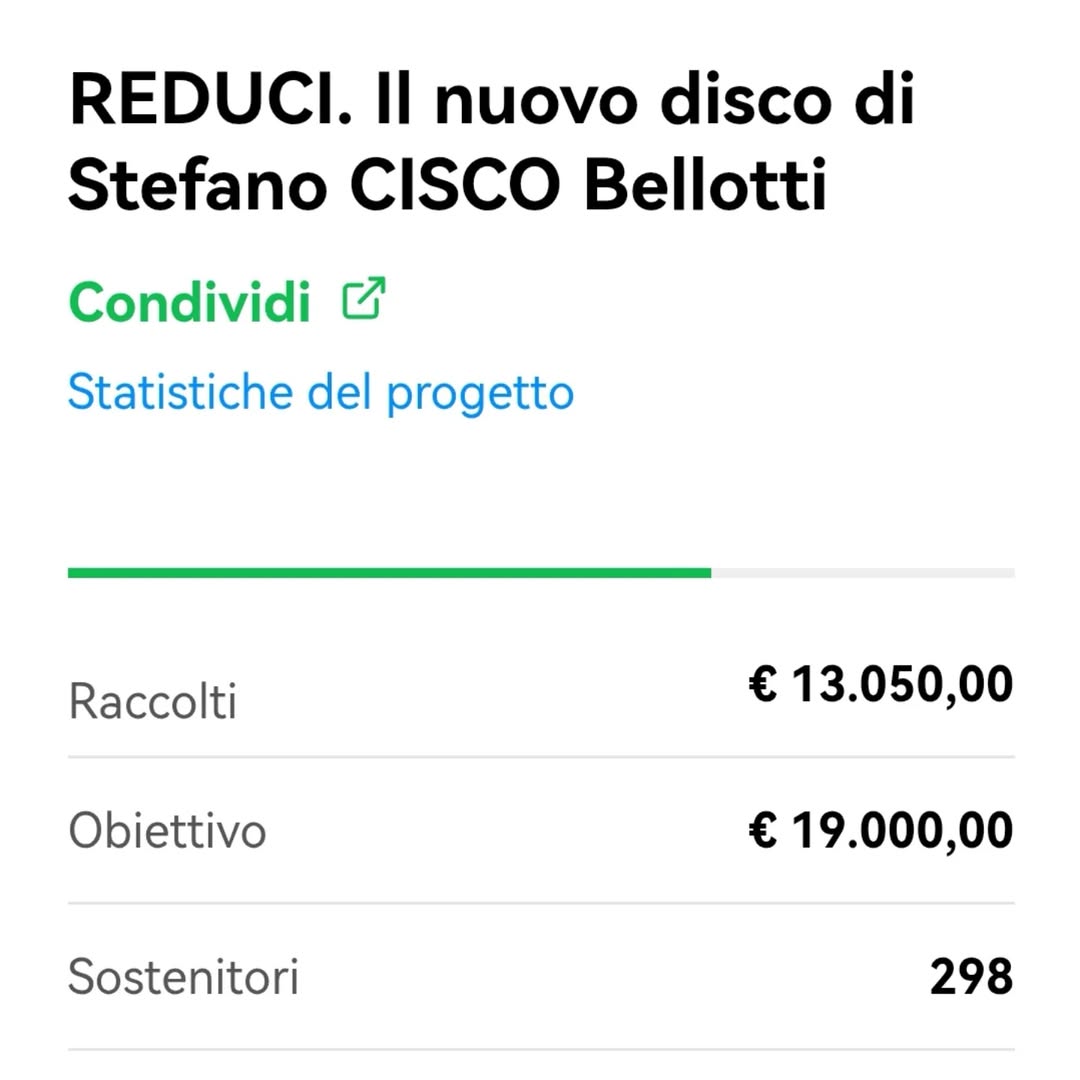Viewport: 1080px width, 1080px height.
Task: Click the 298 supporters count
Action: click(970, 977)
